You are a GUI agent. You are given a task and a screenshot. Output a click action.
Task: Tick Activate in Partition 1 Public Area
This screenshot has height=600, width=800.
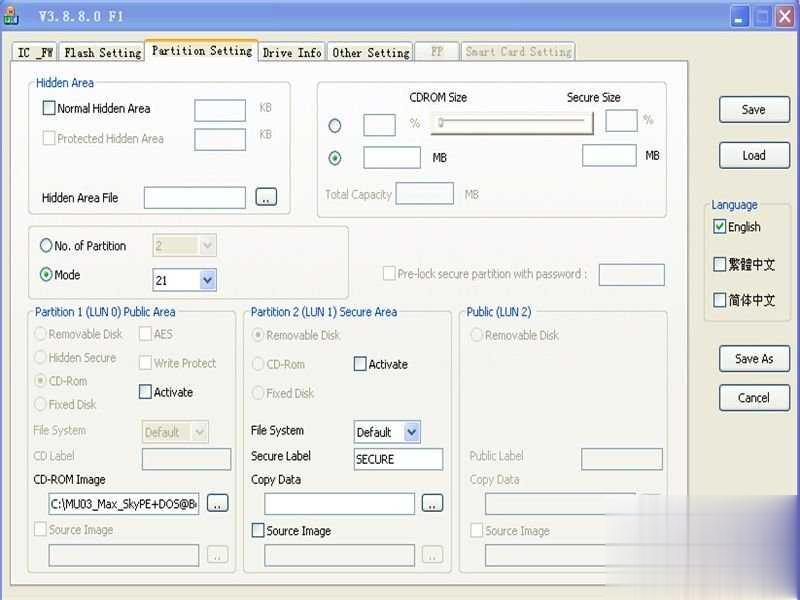pyautogui.click(x=145, y=392)
